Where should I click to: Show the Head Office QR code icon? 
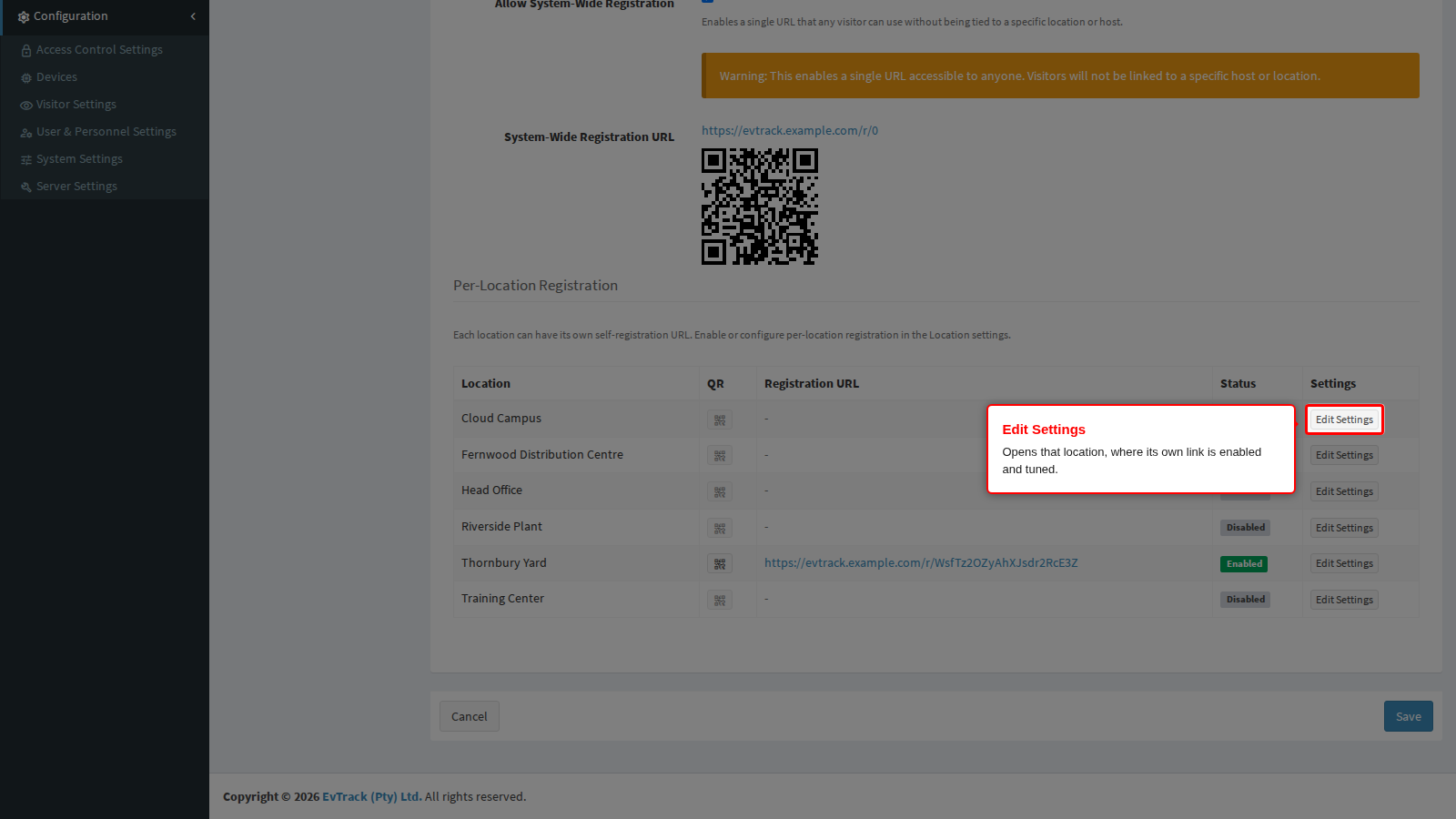720,491
